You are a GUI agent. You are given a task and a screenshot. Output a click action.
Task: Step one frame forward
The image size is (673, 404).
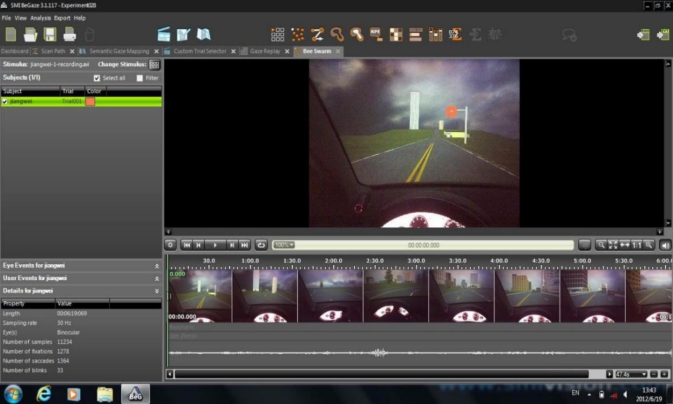pyautogui.click(x=232, y=245)
